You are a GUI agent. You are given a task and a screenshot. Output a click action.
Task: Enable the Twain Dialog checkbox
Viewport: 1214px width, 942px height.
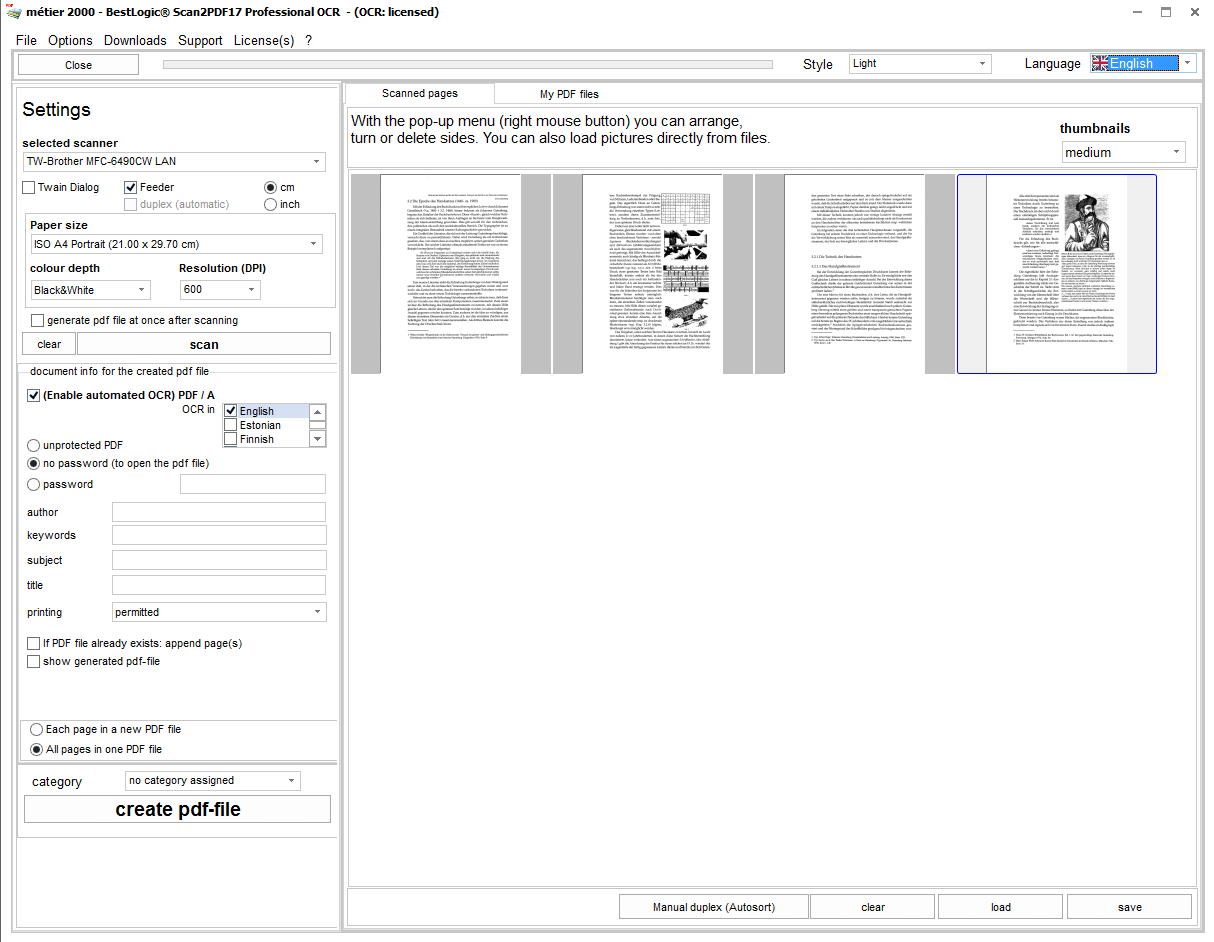click(29, 187)
